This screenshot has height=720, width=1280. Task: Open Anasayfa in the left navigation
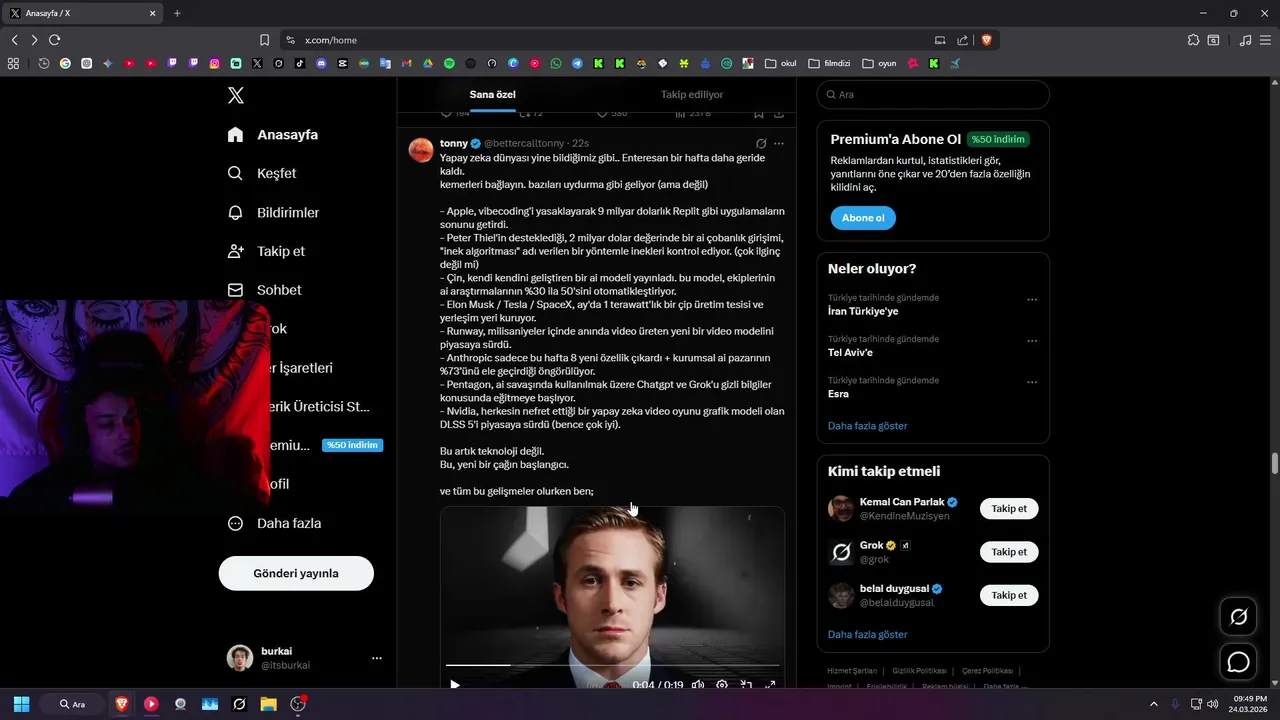(x=272, y=134)
